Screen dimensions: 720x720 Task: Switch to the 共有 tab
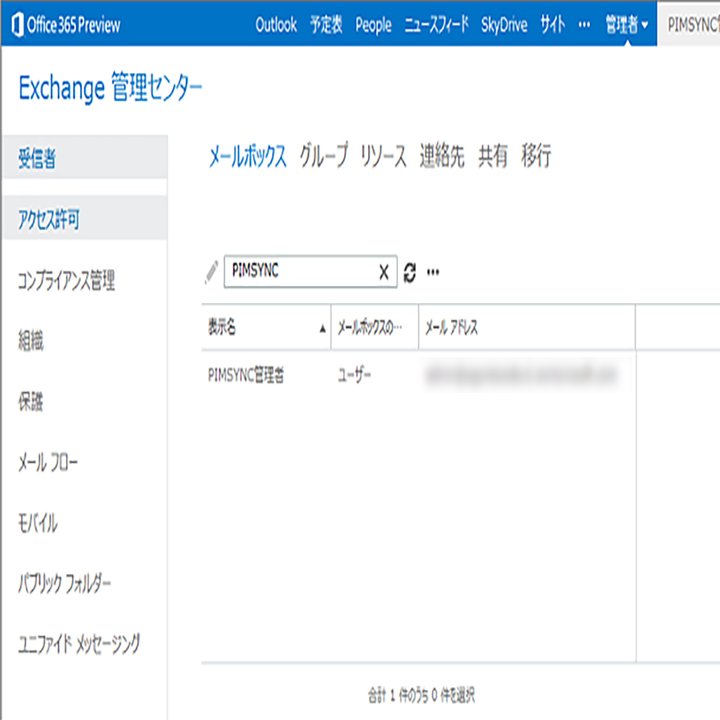click(x=493, y=156)
